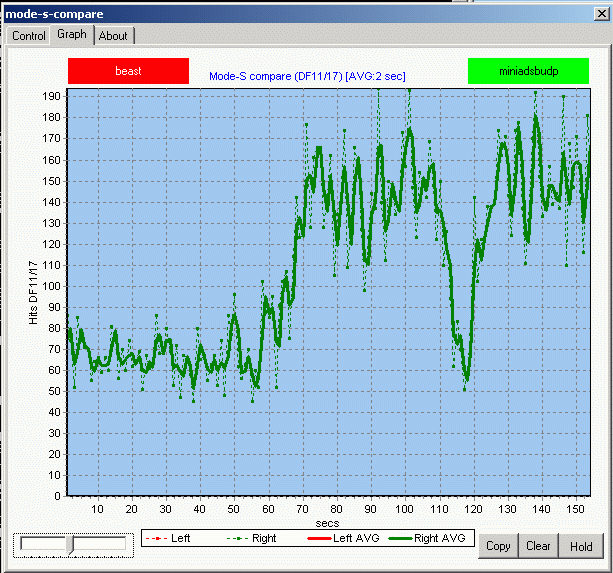The width and height of the screenshot is (613, 573).
Task: Clear the graph data
Action: pyautogui.click(x=538, y=546)
